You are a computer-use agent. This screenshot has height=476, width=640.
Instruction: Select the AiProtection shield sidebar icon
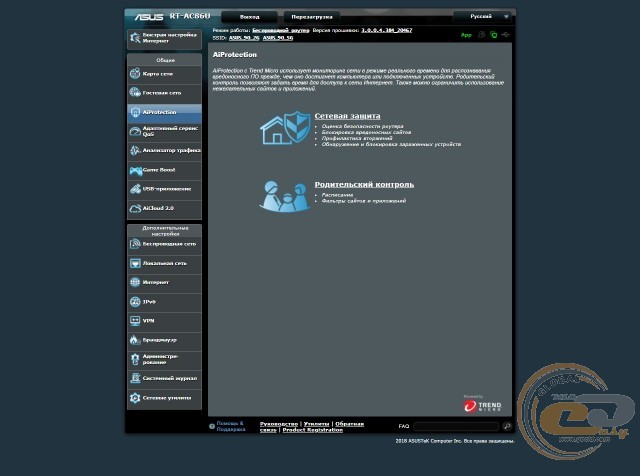[x=135, y=112]
